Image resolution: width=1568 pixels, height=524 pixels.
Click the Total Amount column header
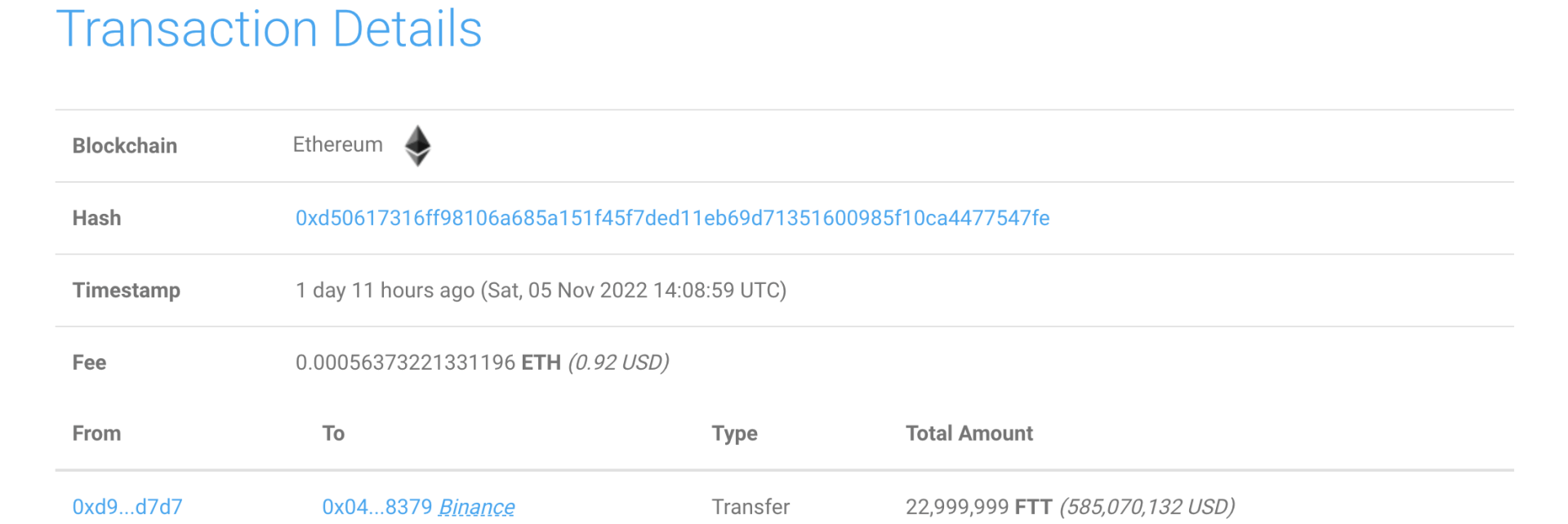point(969,433)
